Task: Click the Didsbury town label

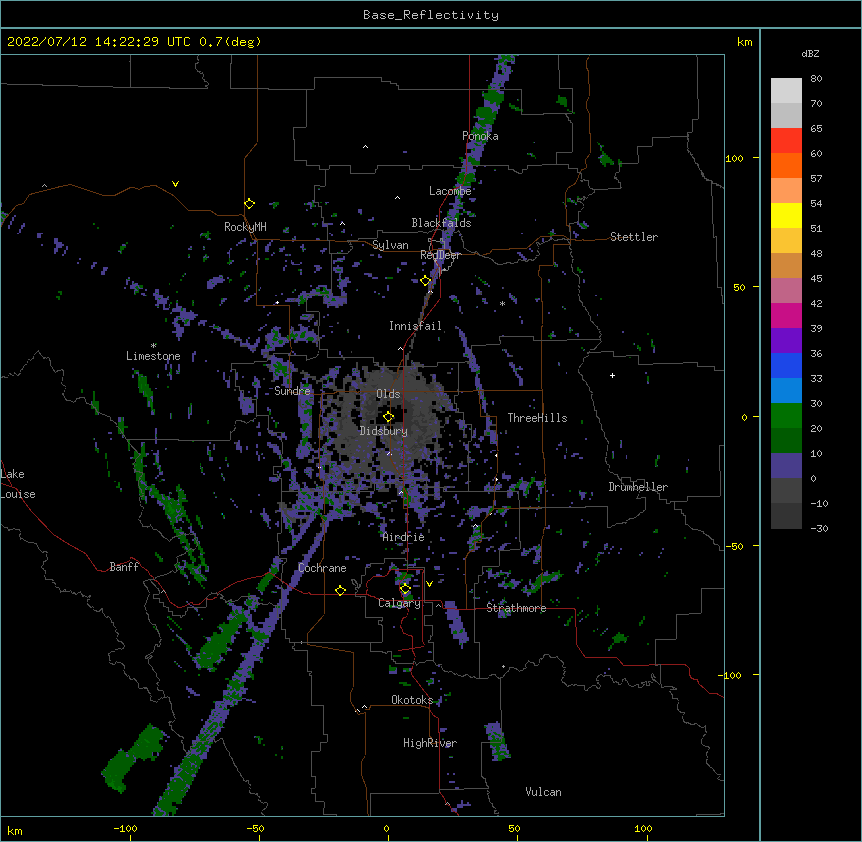Action: [x=384, y=431]
